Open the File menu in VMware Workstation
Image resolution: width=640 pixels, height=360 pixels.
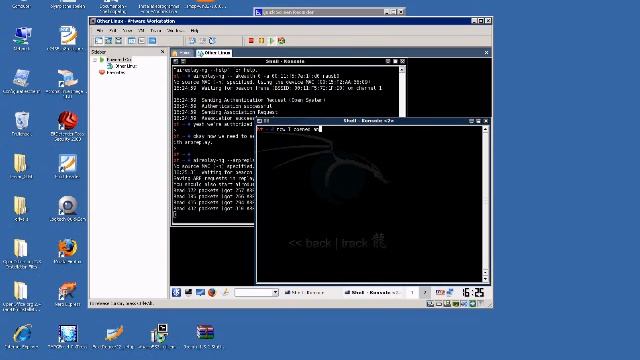(x=100, y=31)
